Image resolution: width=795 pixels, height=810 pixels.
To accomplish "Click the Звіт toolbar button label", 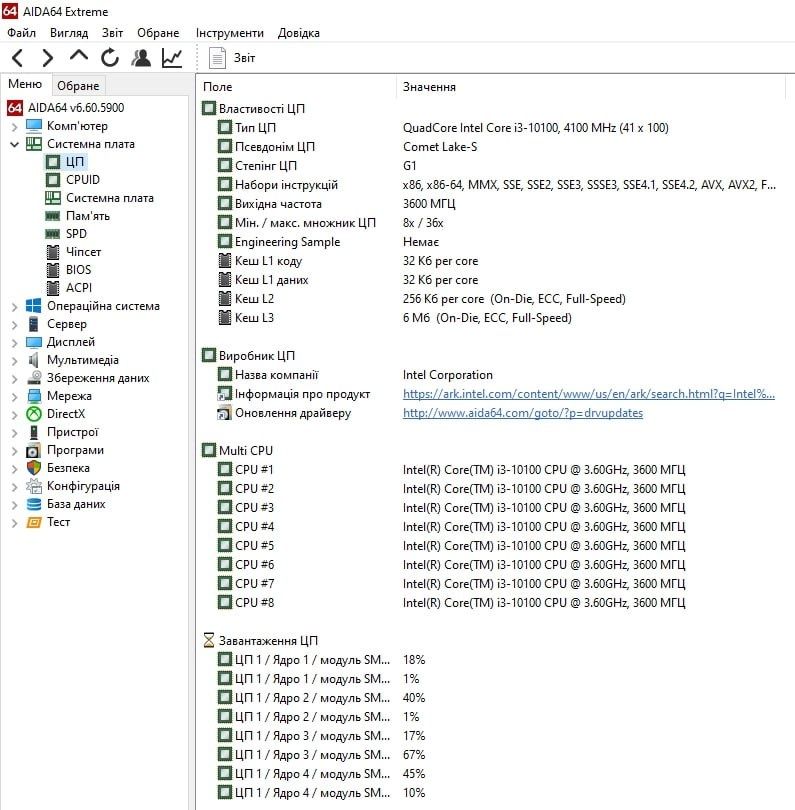I will point(244,58).
